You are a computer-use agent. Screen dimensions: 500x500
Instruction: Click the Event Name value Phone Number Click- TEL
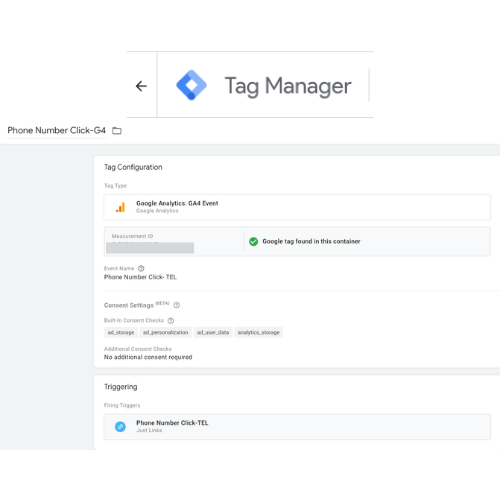pos(140,277)
